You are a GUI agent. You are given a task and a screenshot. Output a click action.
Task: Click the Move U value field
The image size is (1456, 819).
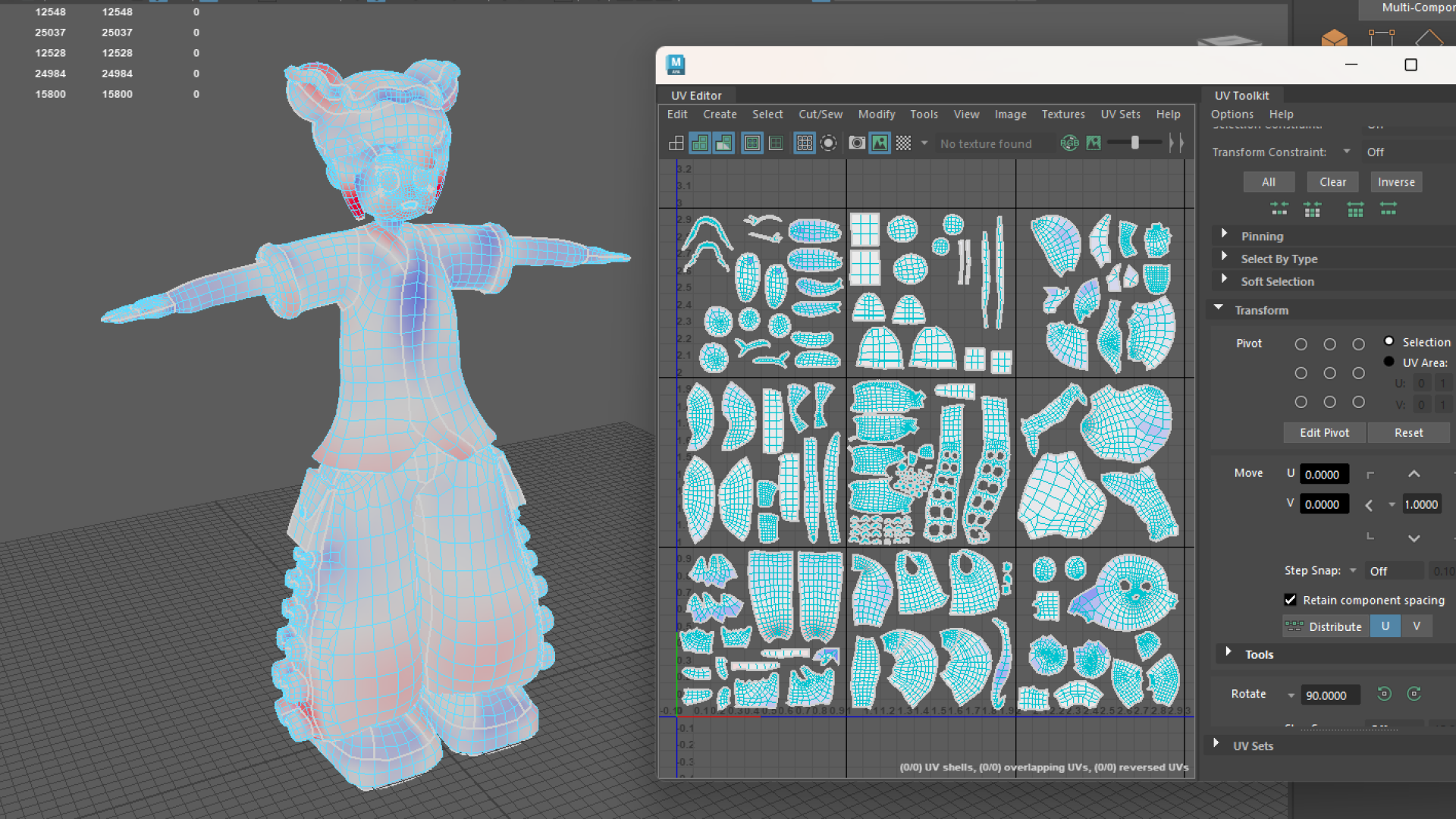[1324, 475]
